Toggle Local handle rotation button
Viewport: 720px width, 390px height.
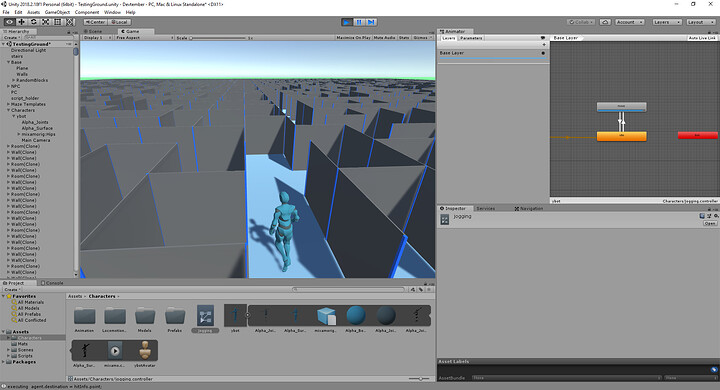[x=119, y=22]
